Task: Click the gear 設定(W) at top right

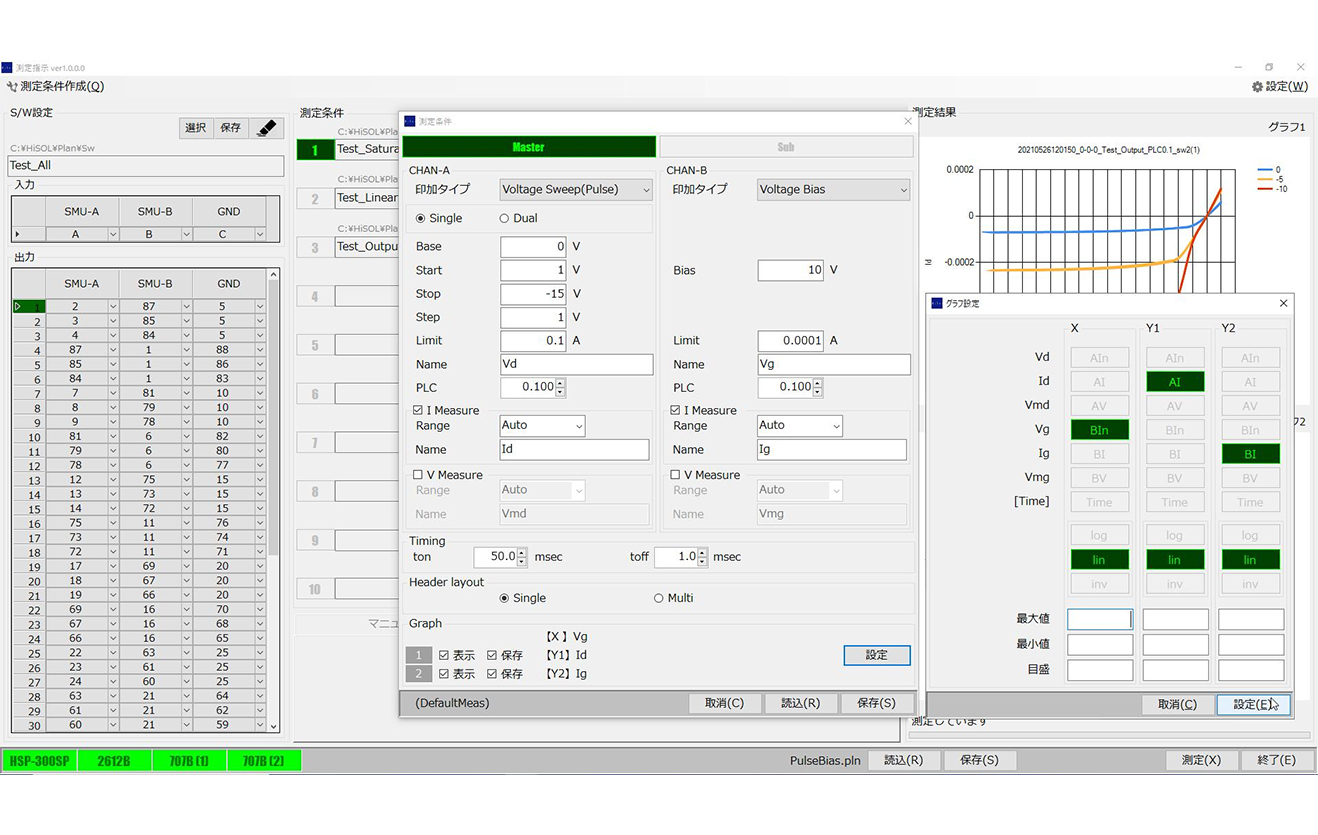Action: (x=1280, y=87)
